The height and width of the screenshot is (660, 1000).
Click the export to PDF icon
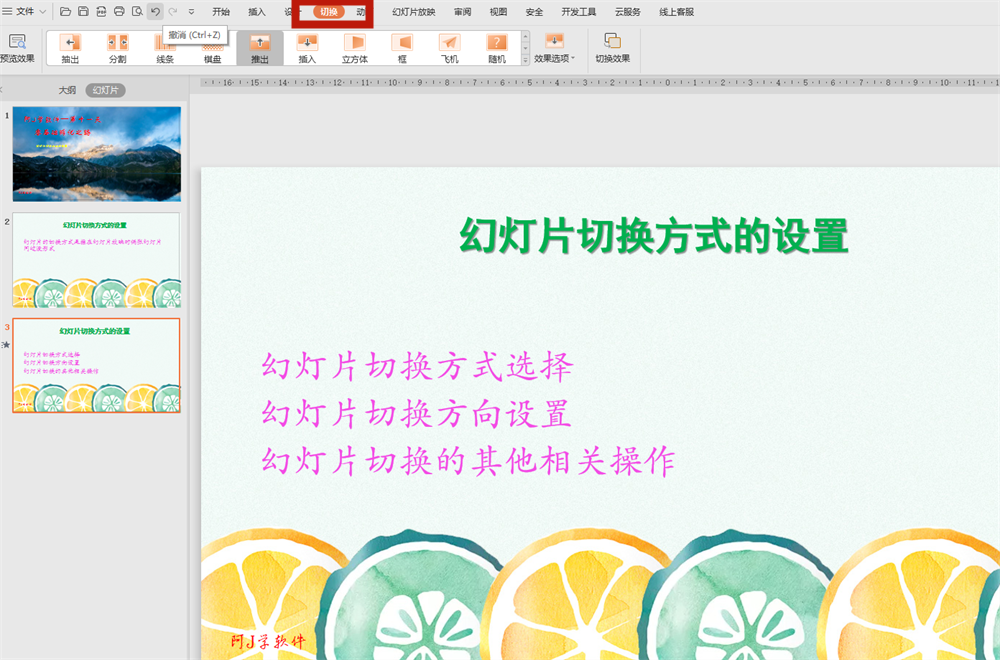[x=101, y=11]
